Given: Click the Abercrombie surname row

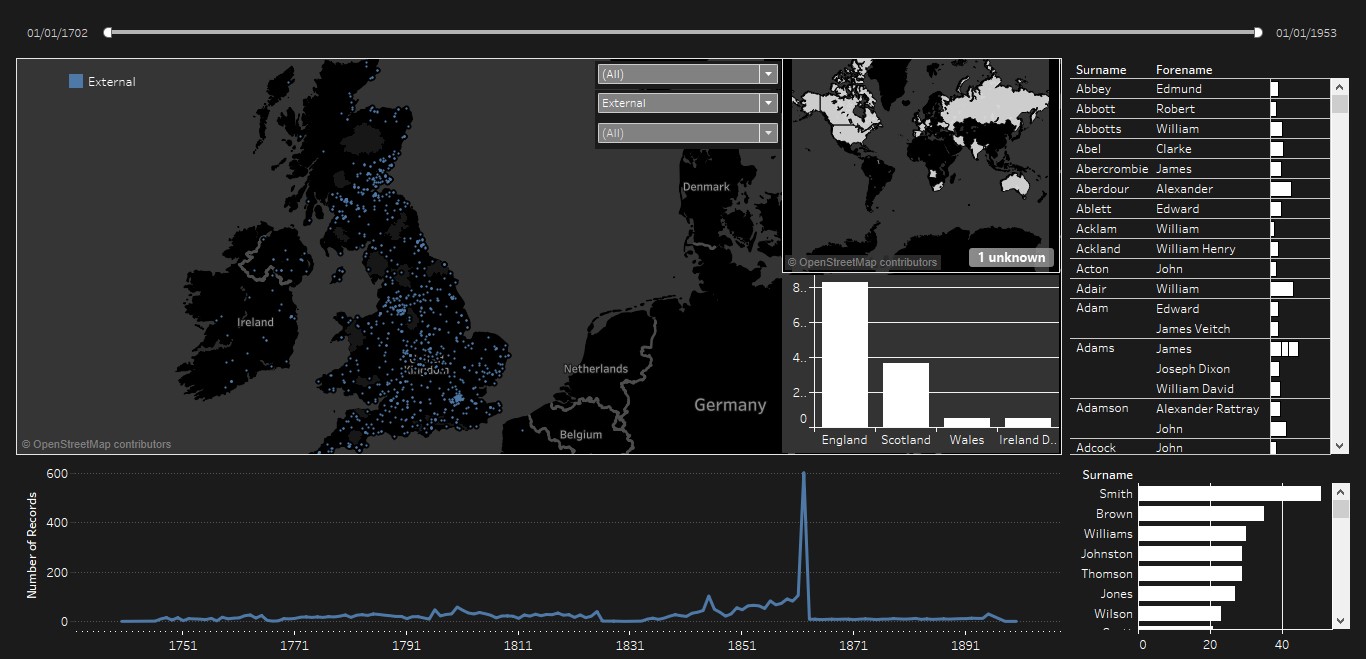Looking at the screenshot, I should click(1111, 169).
